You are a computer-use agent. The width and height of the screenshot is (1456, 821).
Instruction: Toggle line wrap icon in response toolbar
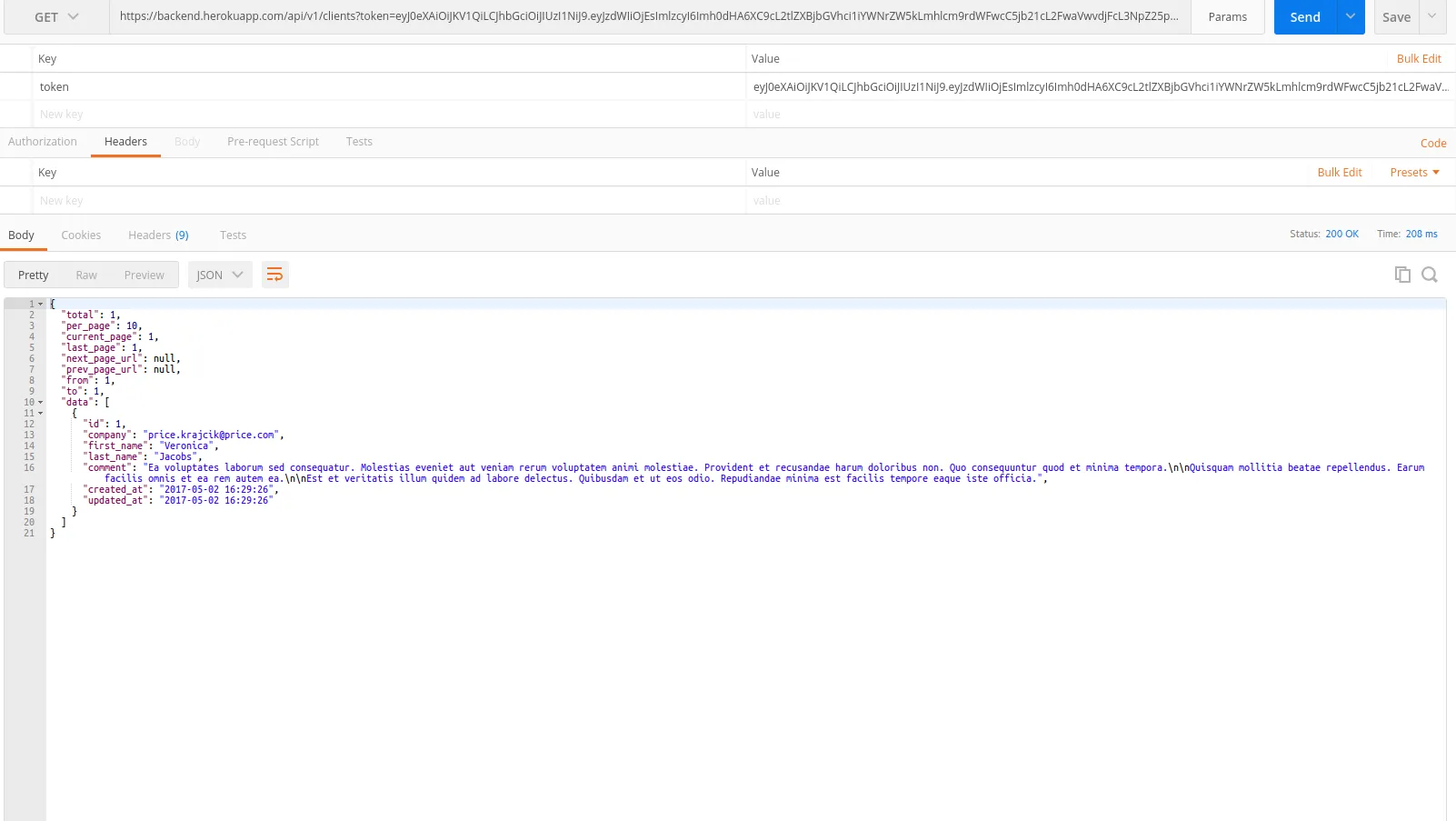pos(274,275)
